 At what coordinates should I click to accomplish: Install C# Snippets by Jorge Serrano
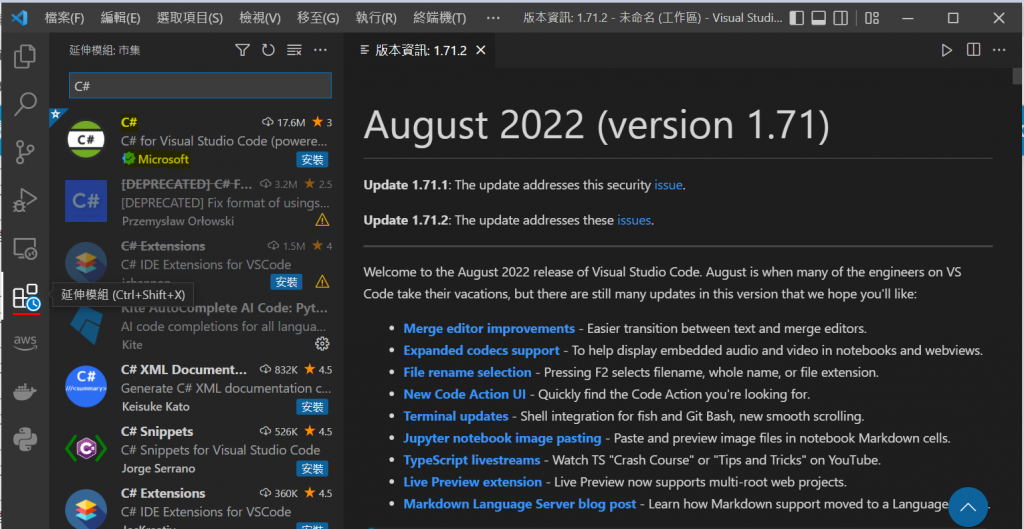pyautogui.click(x=312, y=468)
